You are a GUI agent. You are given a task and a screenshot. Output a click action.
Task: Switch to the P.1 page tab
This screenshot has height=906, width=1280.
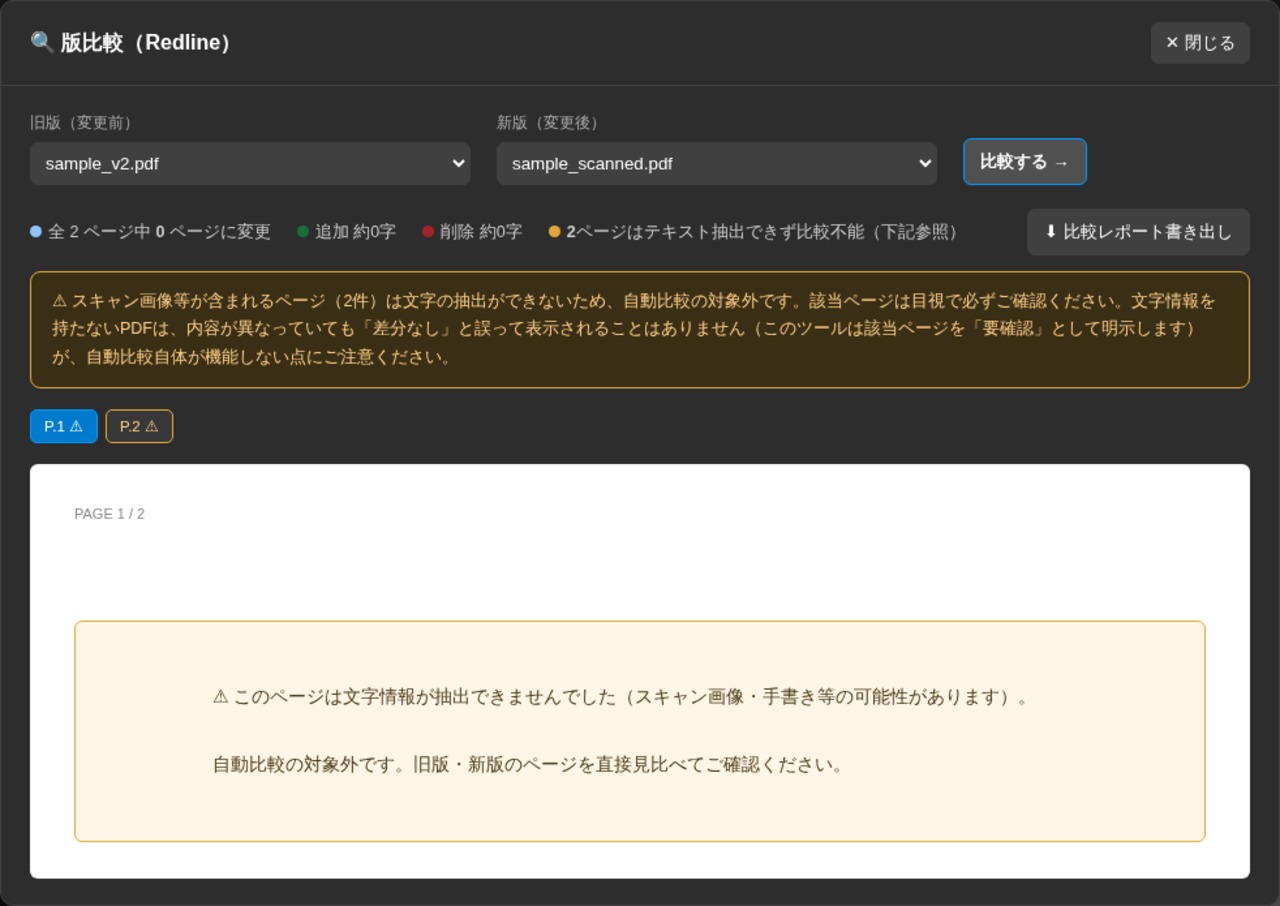pos(64,426)
